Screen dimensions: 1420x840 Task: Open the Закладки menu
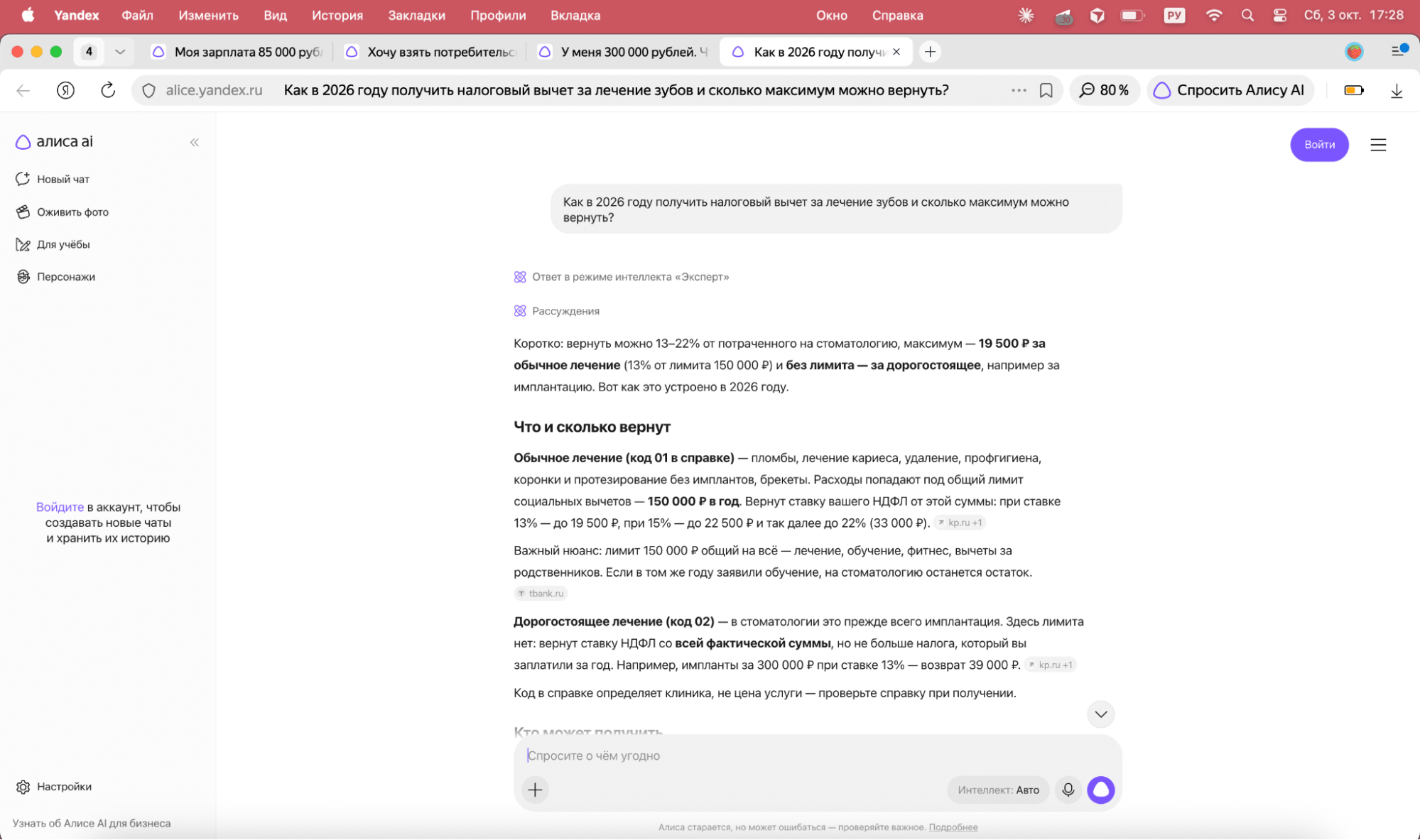(416, 15)
